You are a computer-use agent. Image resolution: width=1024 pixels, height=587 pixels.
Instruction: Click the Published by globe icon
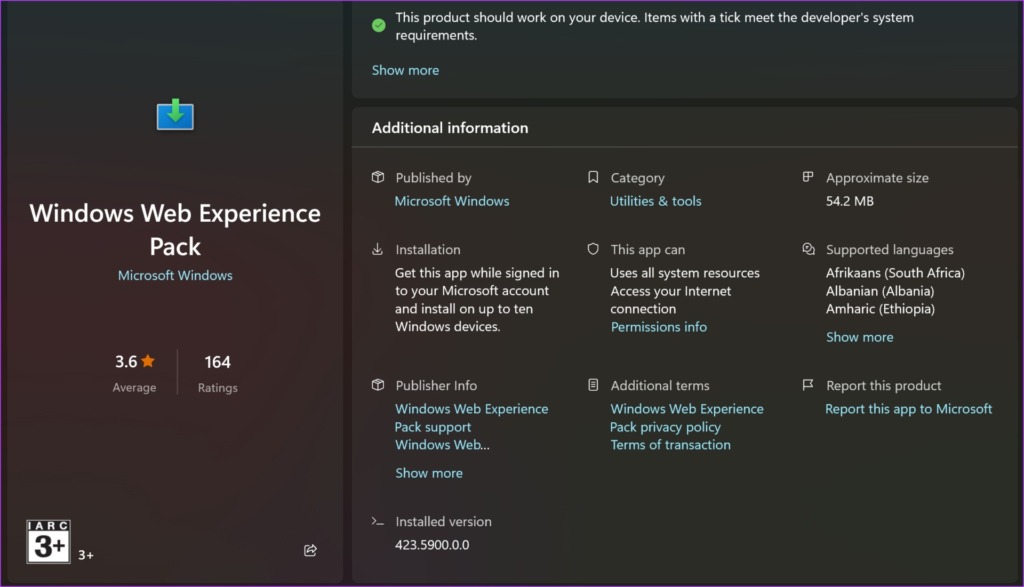378,177
